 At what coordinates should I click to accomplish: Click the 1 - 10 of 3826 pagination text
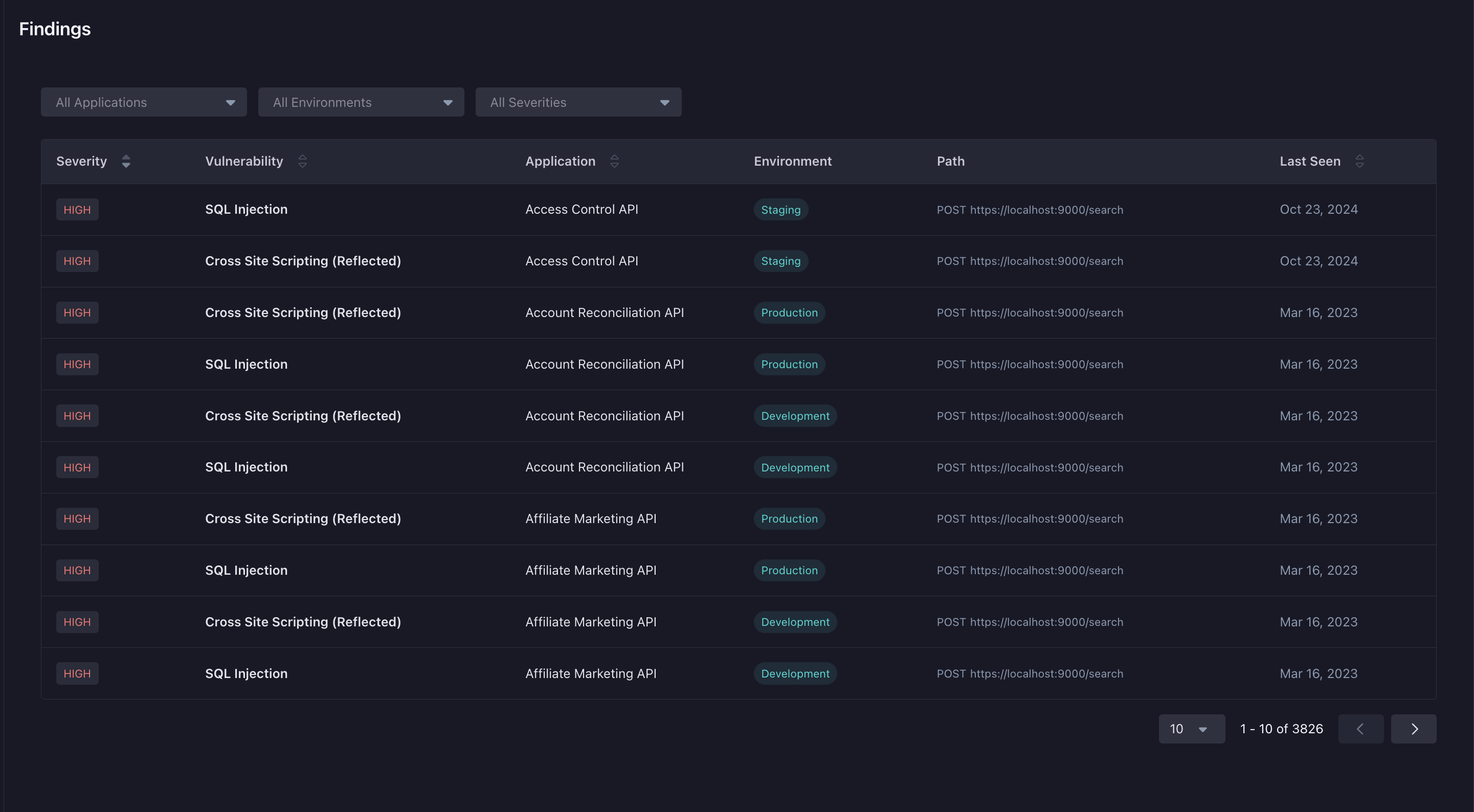point(1281,729)
